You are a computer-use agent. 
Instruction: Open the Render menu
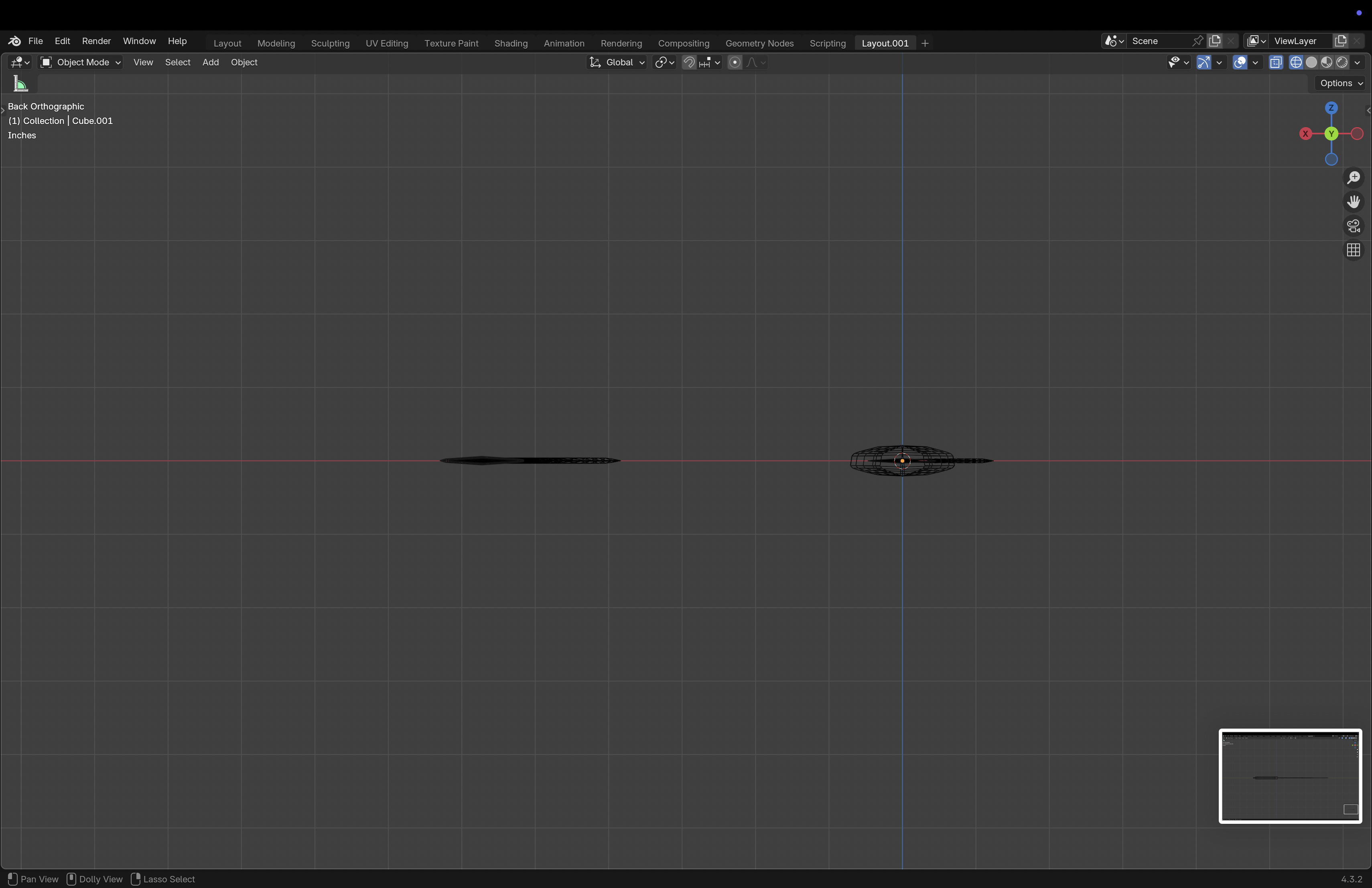tap(96, 41)
